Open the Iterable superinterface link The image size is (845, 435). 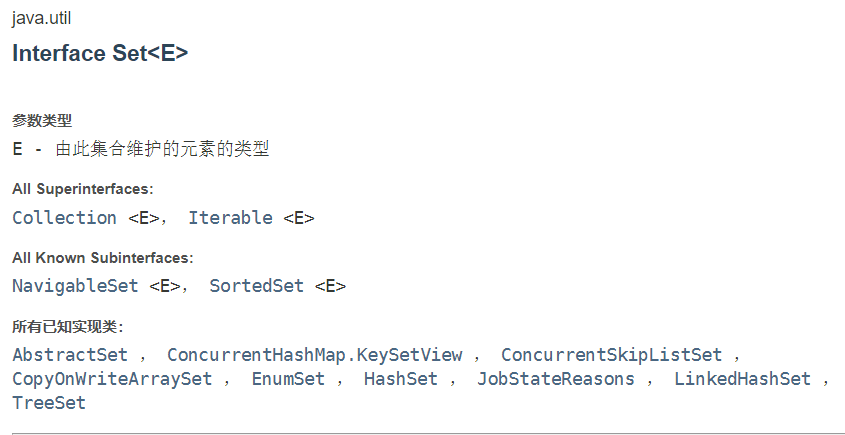tap(230, 218)
